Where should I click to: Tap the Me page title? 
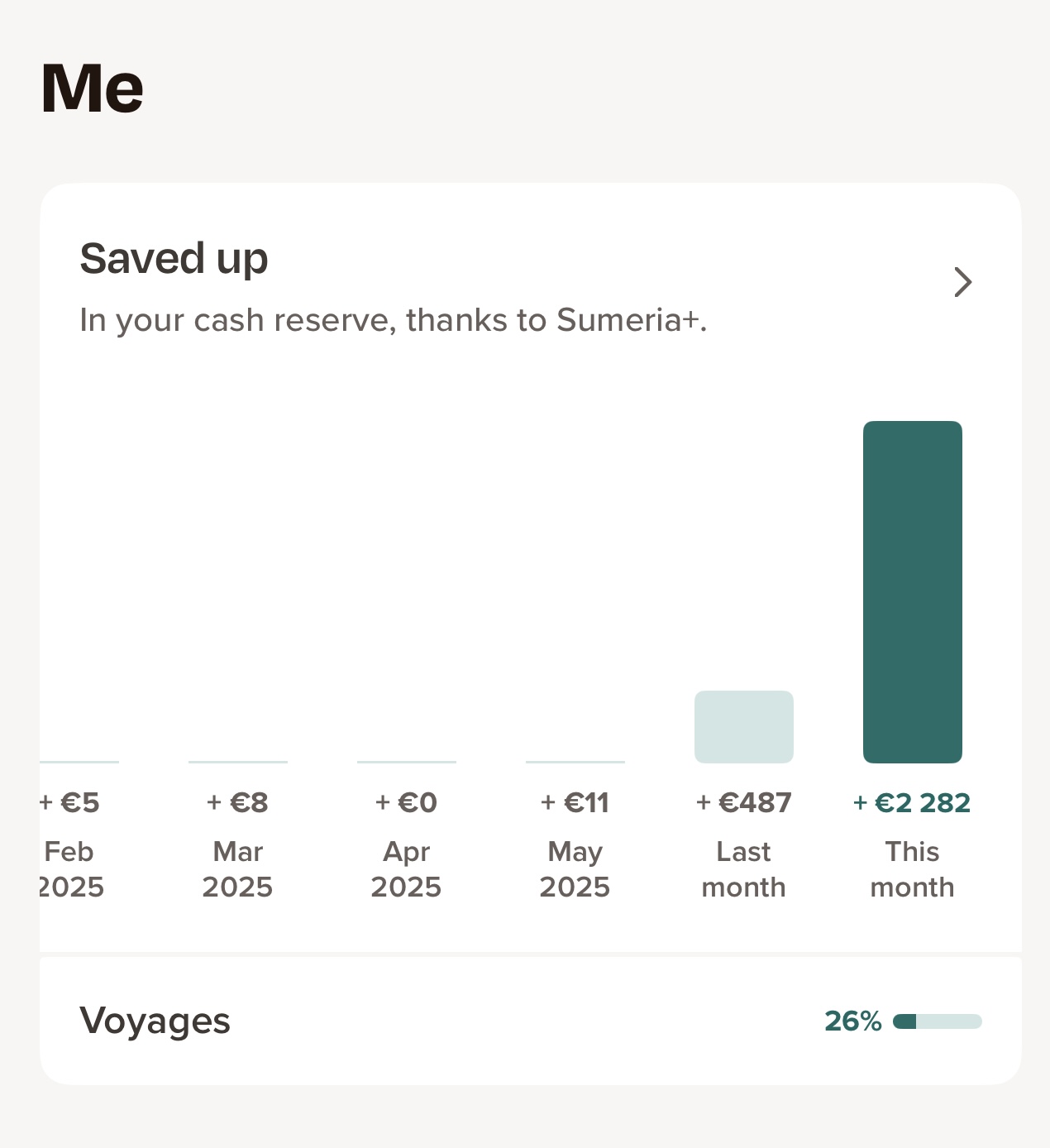tap(93, 88)
